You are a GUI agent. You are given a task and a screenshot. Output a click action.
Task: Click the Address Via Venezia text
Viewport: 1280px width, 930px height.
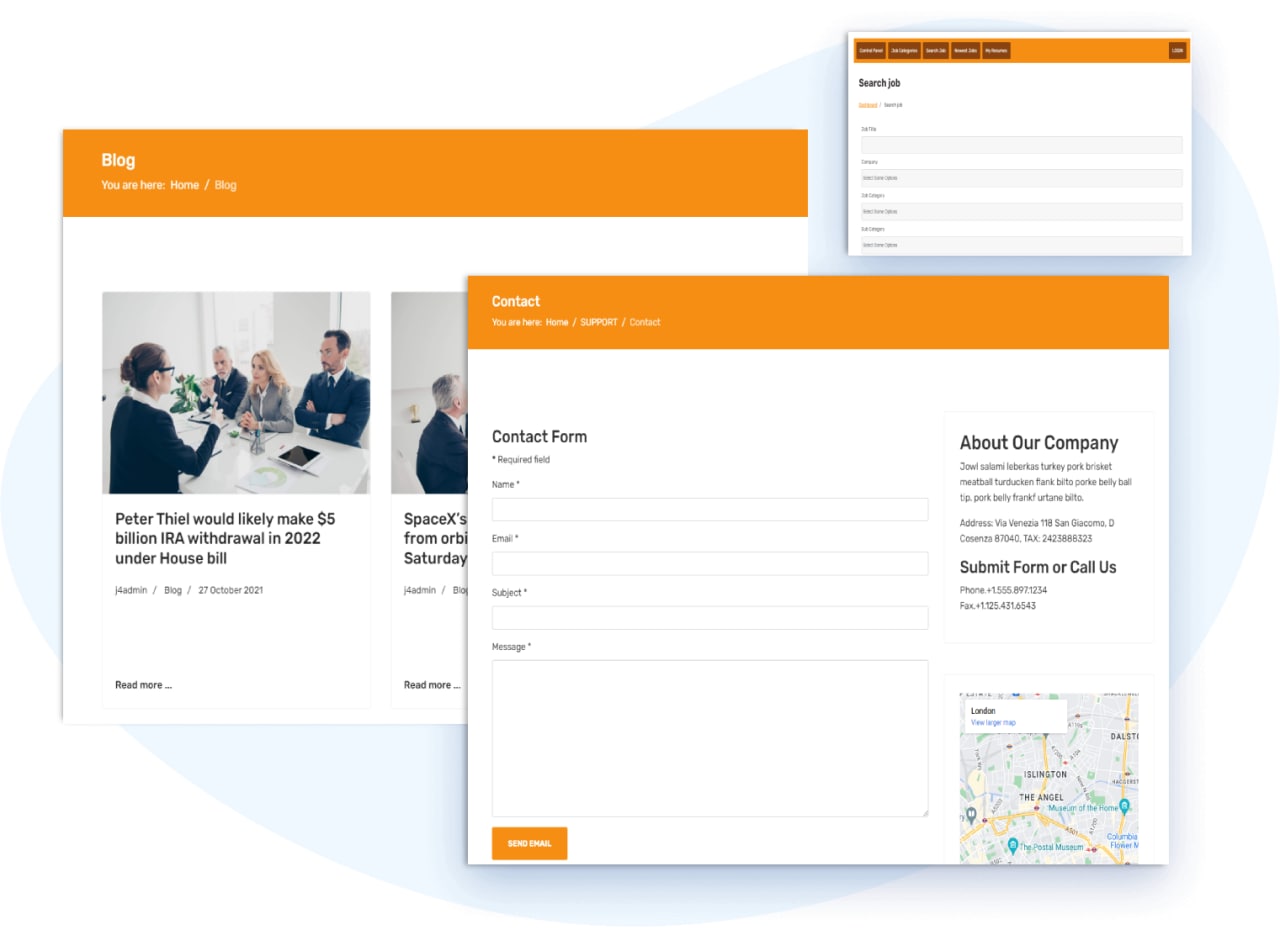click(1037, 531)
